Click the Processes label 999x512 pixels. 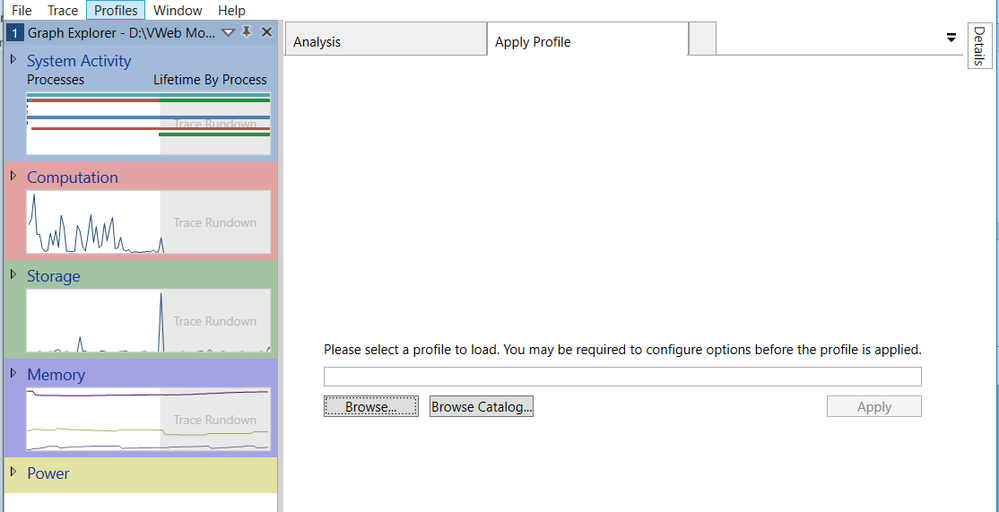55,80
